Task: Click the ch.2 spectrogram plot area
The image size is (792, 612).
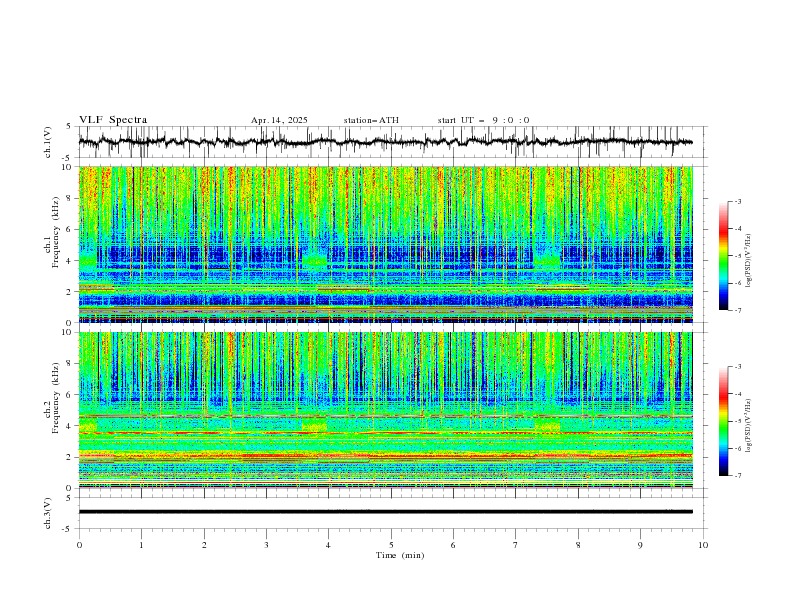Action: click(385, 410)
